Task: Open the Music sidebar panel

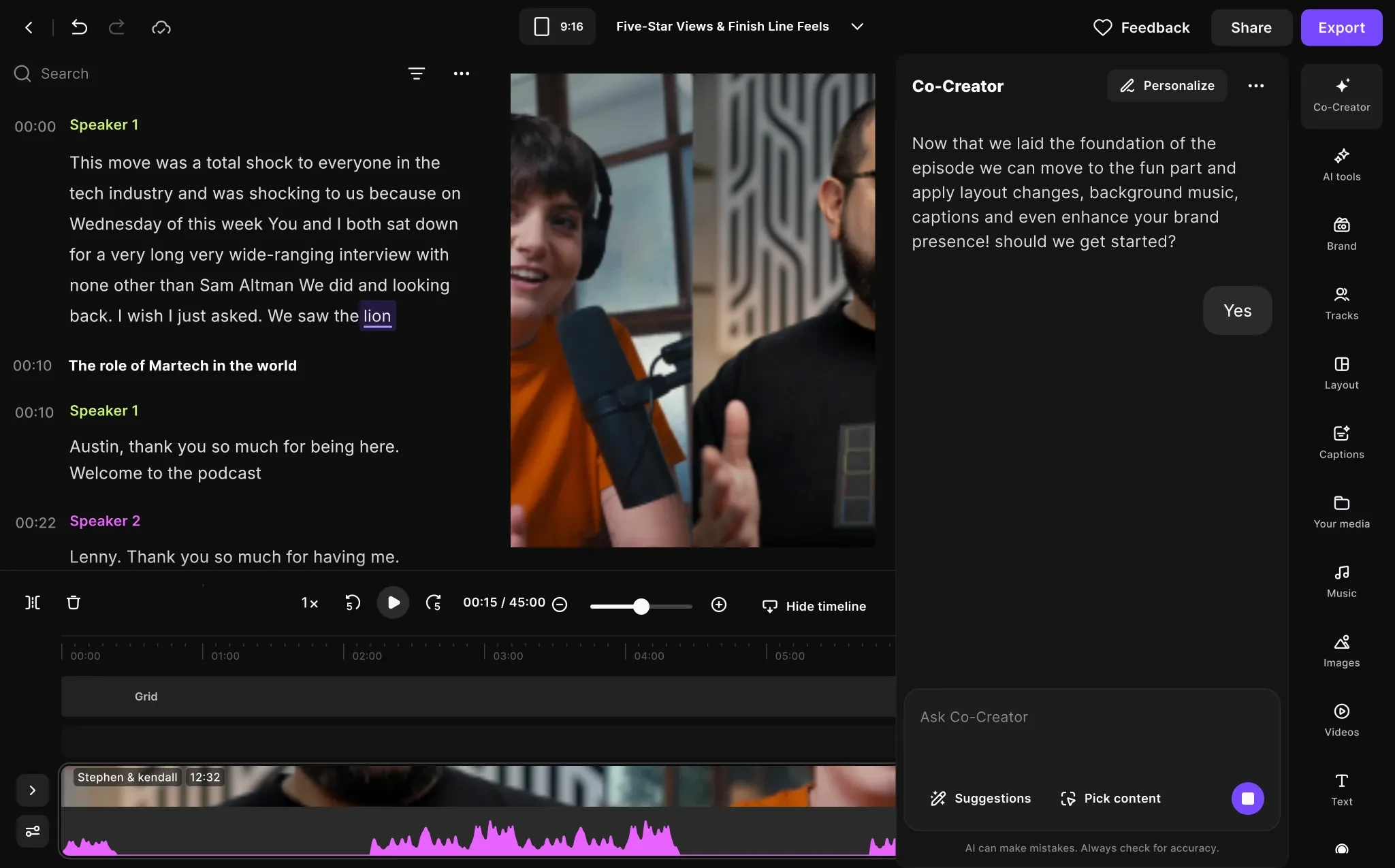Action: (x=1341, y=581)
